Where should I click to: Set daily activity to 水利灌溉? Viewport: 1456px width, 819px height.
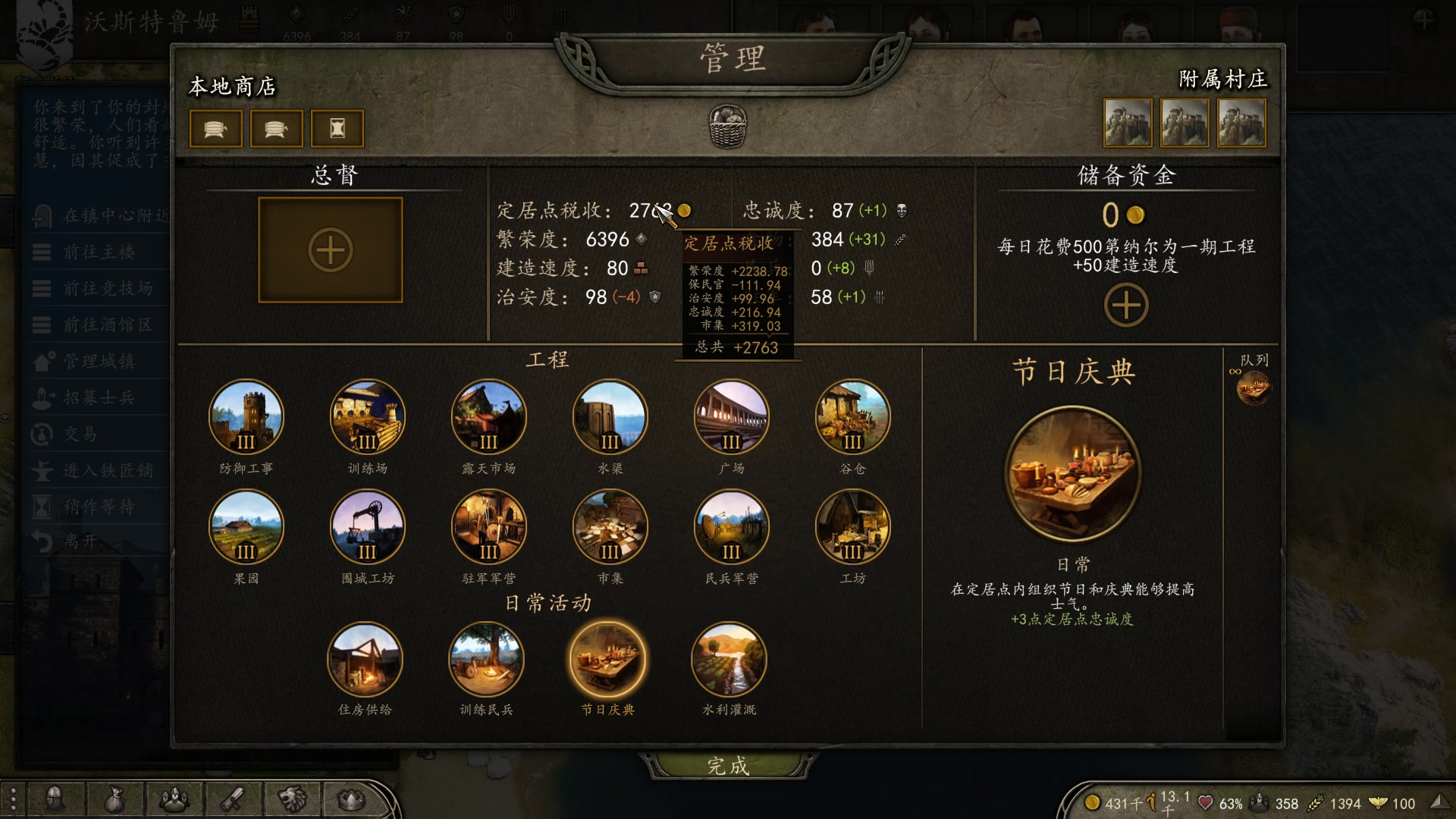(729, 660)
